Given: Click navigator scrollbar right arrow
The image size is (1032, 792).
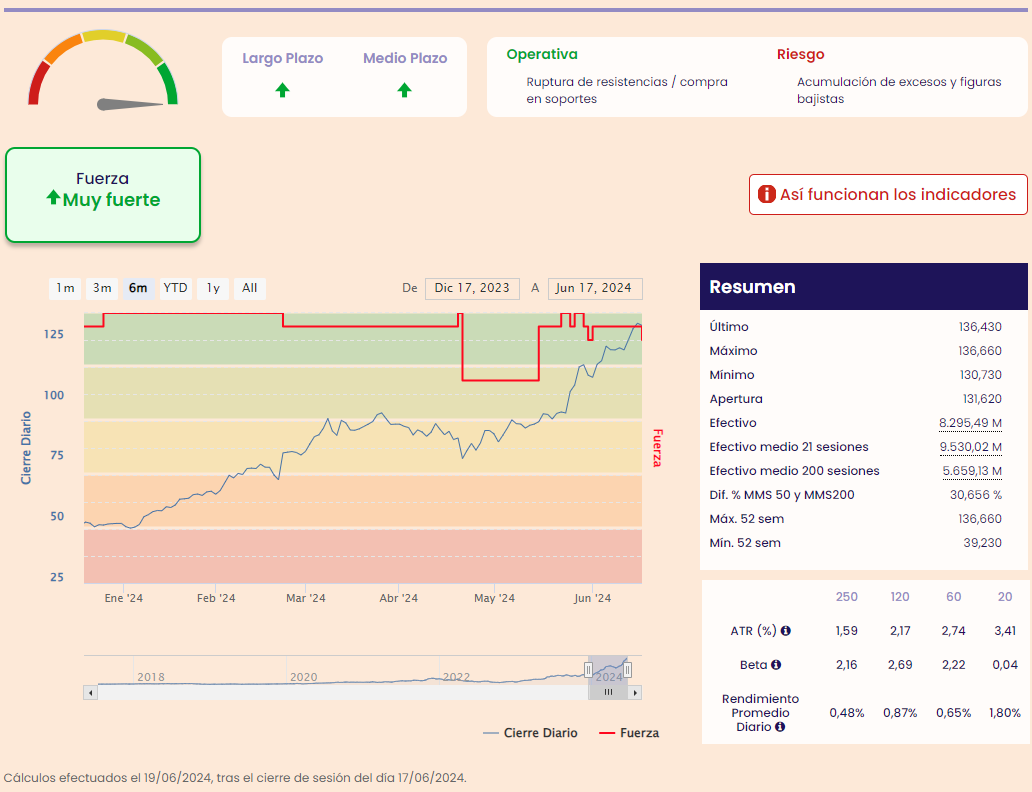Looking at the screenshot, I should 634,693.
